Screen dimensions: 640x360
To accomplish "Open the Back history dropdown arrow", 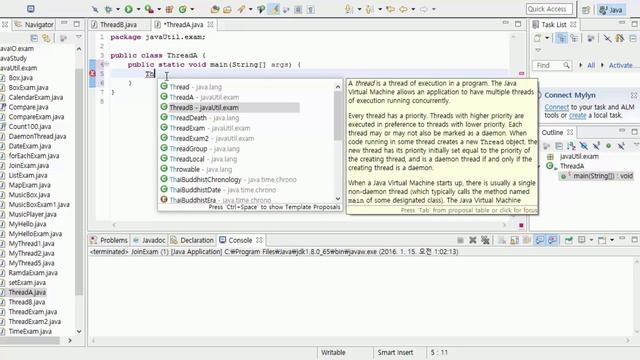I will click(413, 9).
